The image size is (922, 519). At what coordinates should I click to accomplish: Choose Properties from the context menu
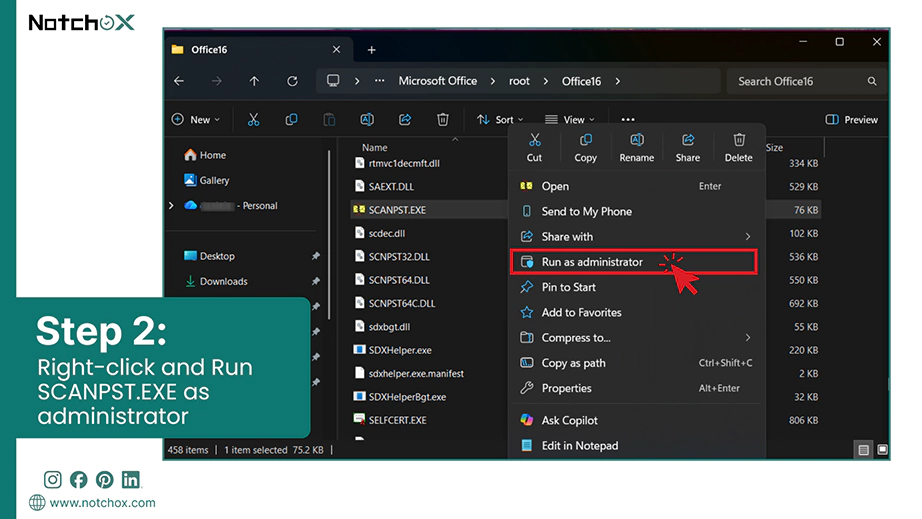click(x=636, y=388)
